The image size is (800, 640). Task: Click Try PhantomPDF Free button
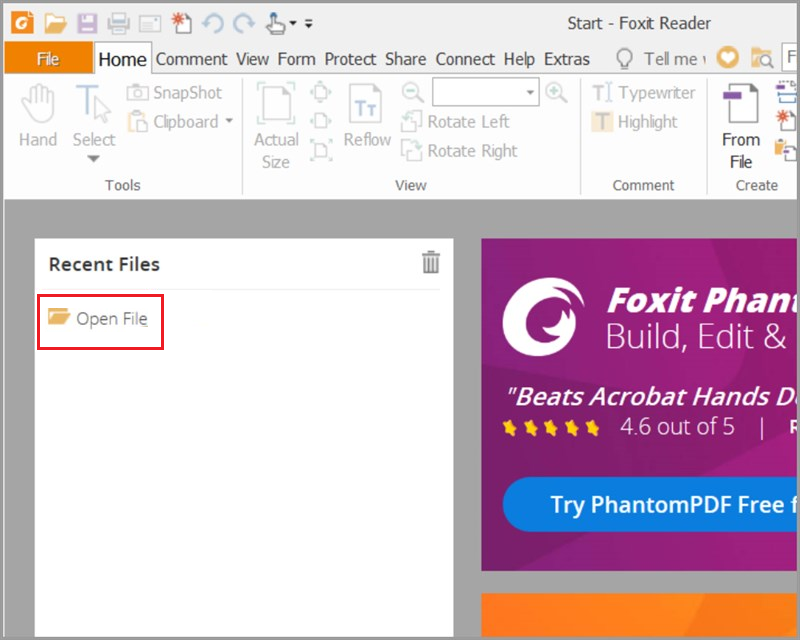click(x=650, y=505)
